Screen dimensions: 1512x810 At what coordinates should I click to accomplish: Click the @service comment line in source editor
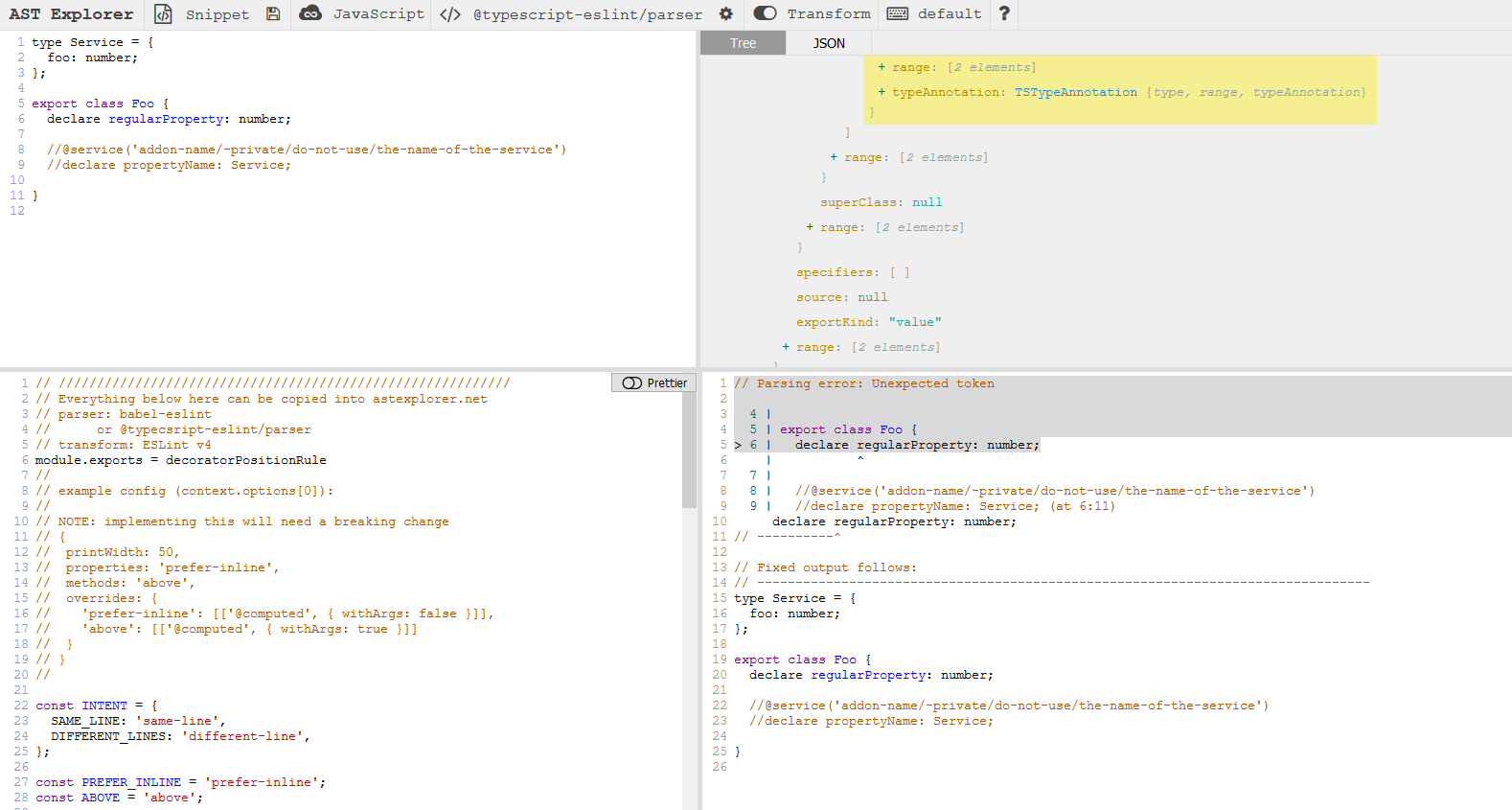coord(307,150)
